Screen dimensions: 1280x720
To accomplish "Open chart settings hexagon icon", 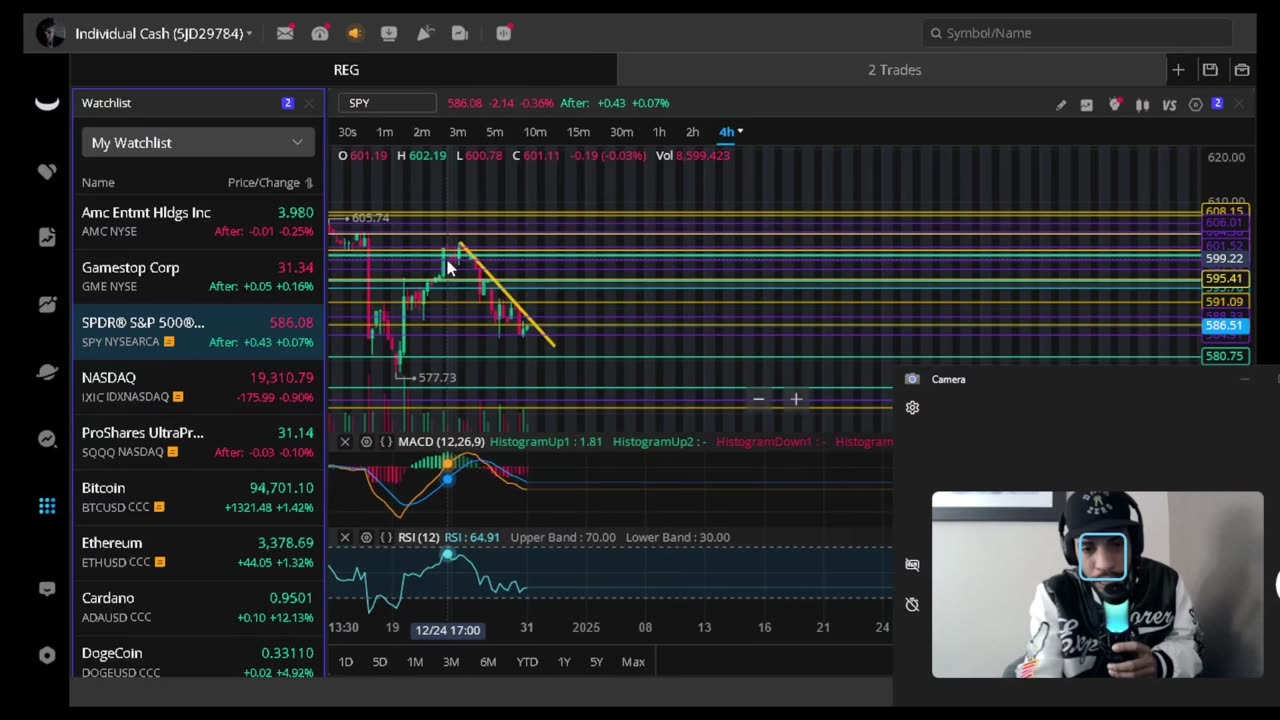I will click(1195, 104).
